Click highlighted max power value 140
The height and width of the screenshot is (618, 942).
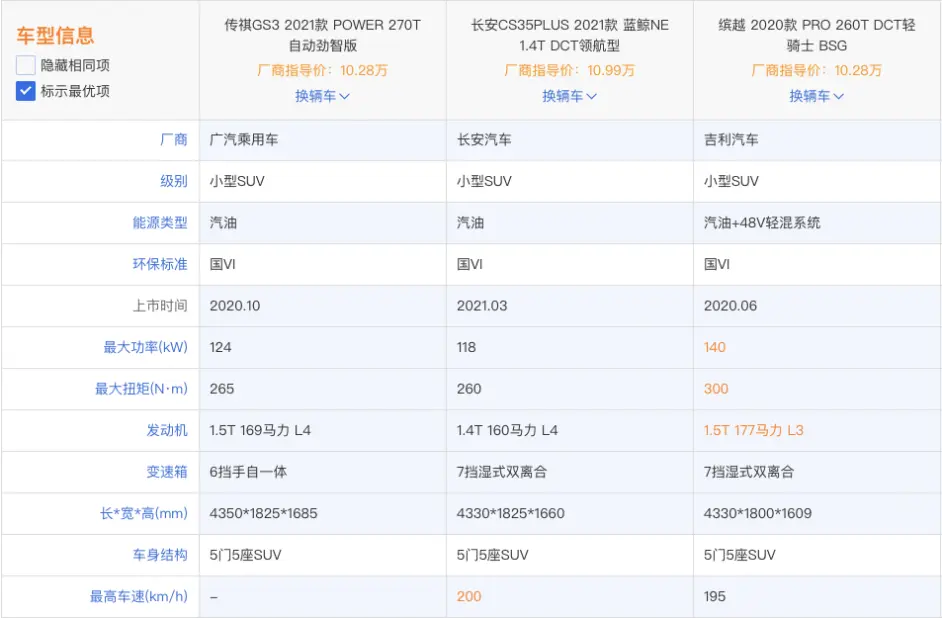pos(715,347)
